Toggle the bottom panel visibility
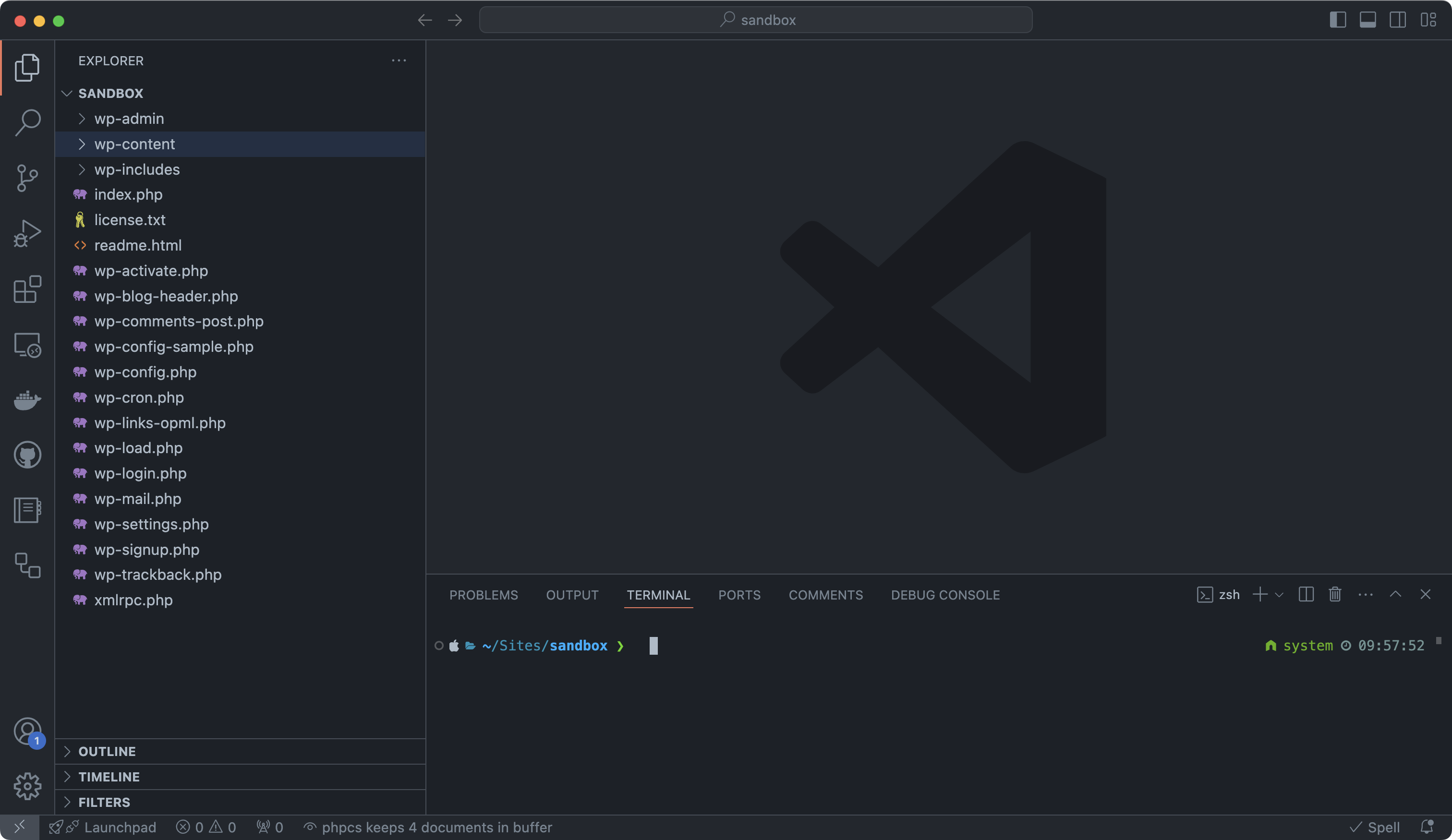This screenshot has width=1452, height=840. (x=1368, y=20)
